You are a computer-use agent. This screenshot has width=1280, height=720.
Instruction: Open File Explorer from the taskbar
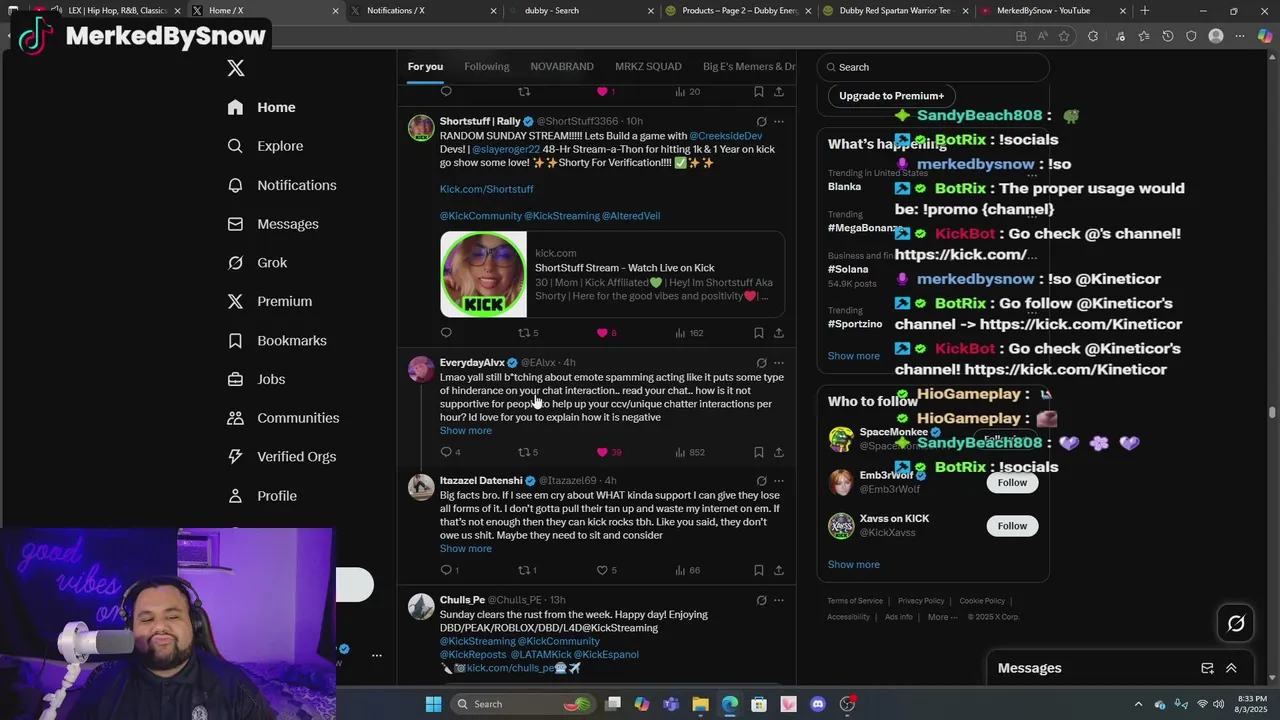700,704
